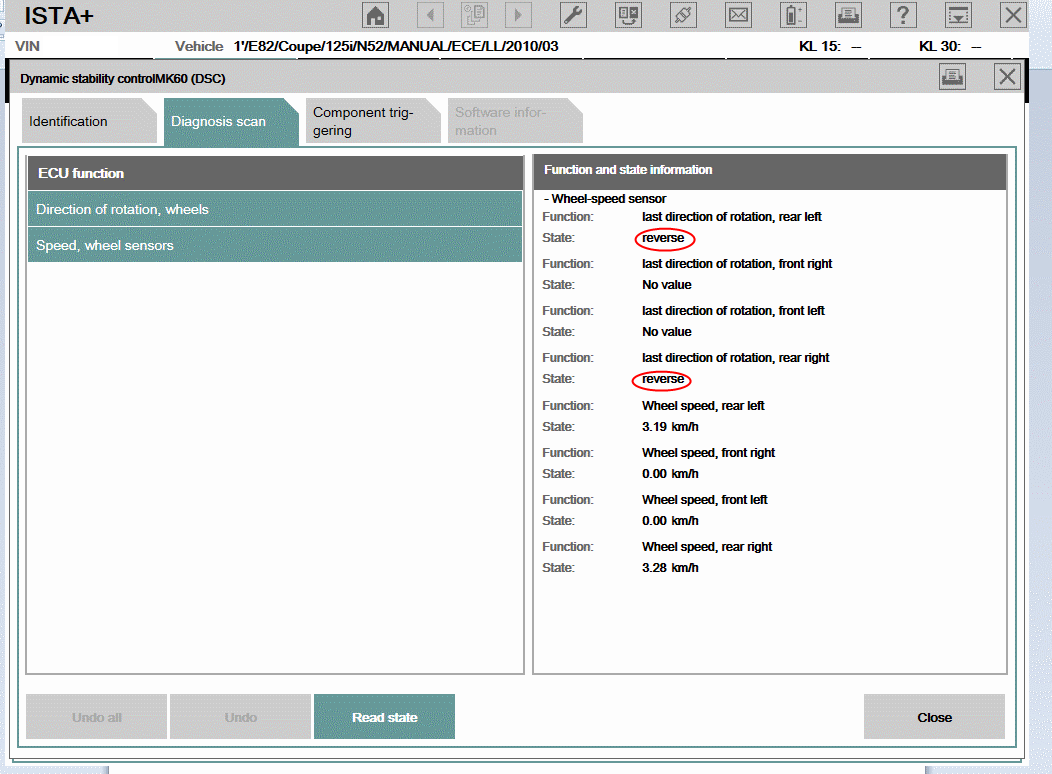Screen dimensions: 1052x774
Task: Close the ISTA+ application with top X
Action: [x=1013, y=15]
